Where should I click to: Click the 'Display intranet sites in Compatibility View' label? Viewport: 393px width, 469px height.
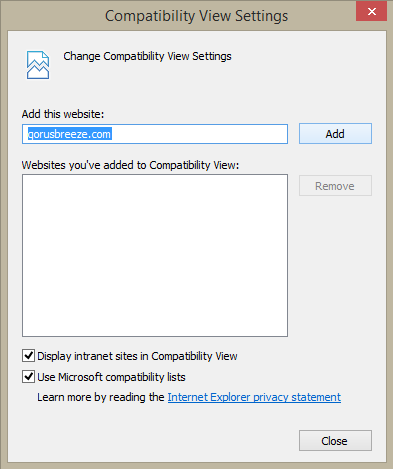[137, 356]
